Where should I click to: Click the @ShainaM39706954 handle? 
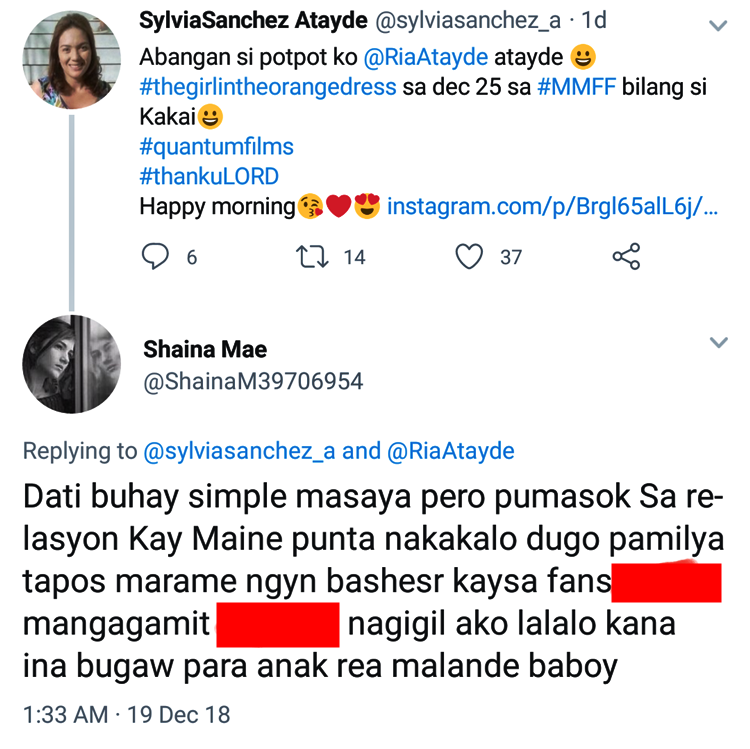[x=253, y=381]
